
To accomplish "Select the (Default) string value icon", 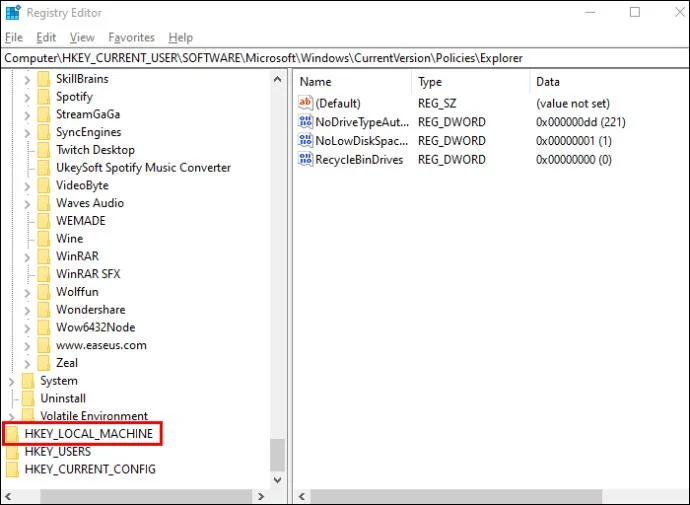I will tap(306, 103).
